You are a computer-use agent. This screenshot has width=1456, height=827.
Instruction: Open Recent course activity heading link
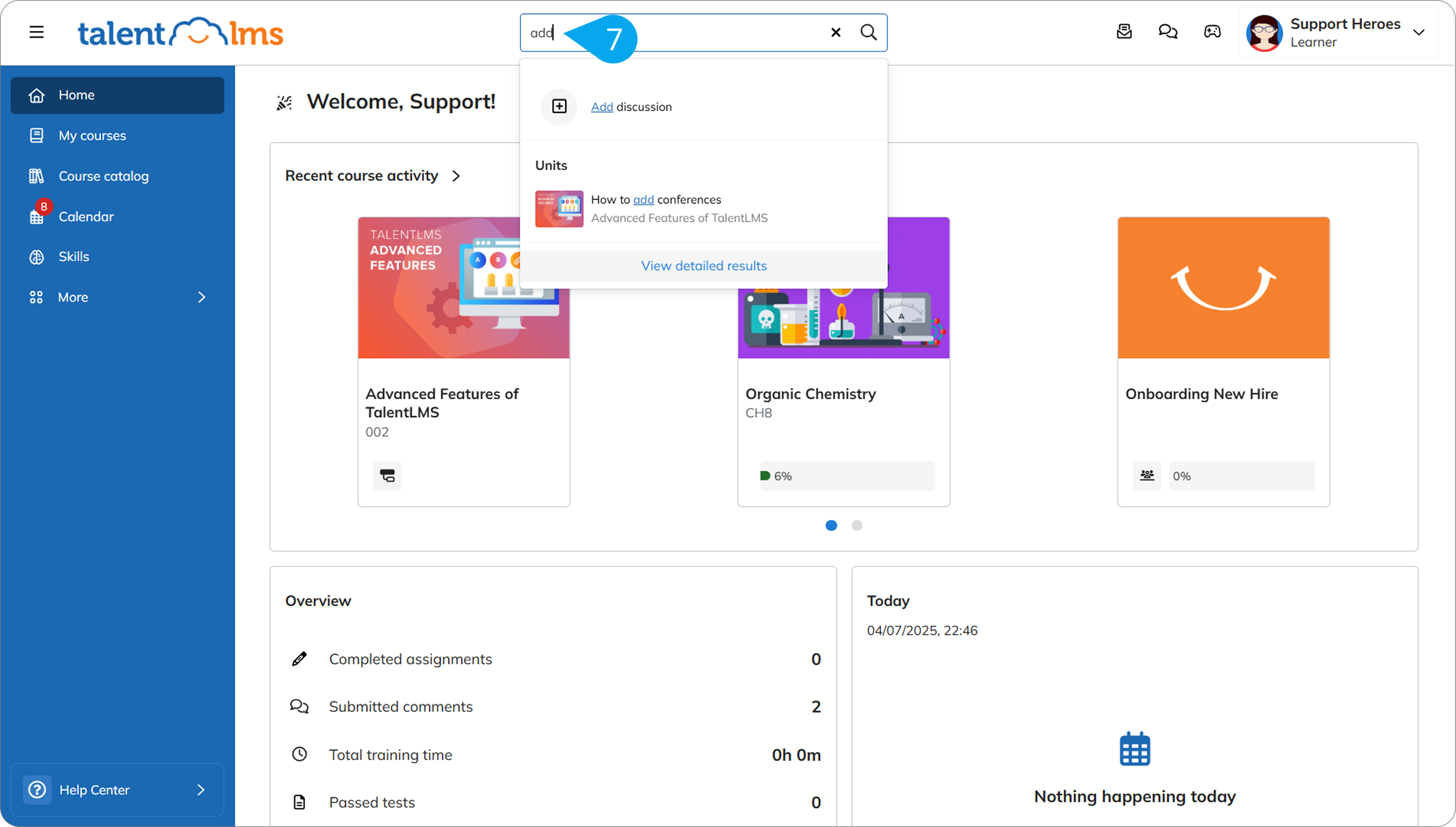(x=362, y=175)
